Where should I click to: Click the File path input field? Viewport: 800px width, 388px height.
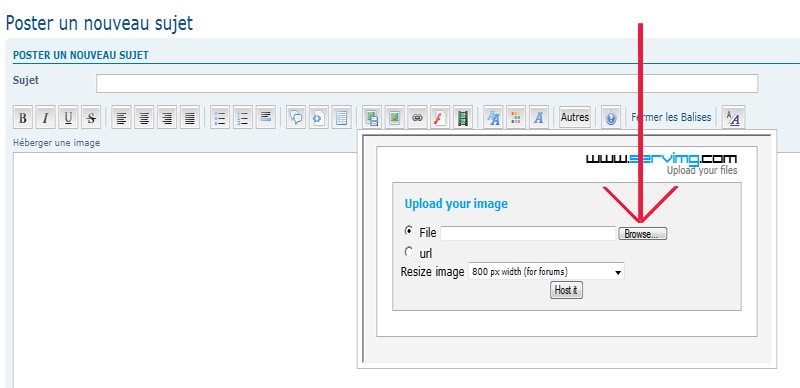pos(529,233)
